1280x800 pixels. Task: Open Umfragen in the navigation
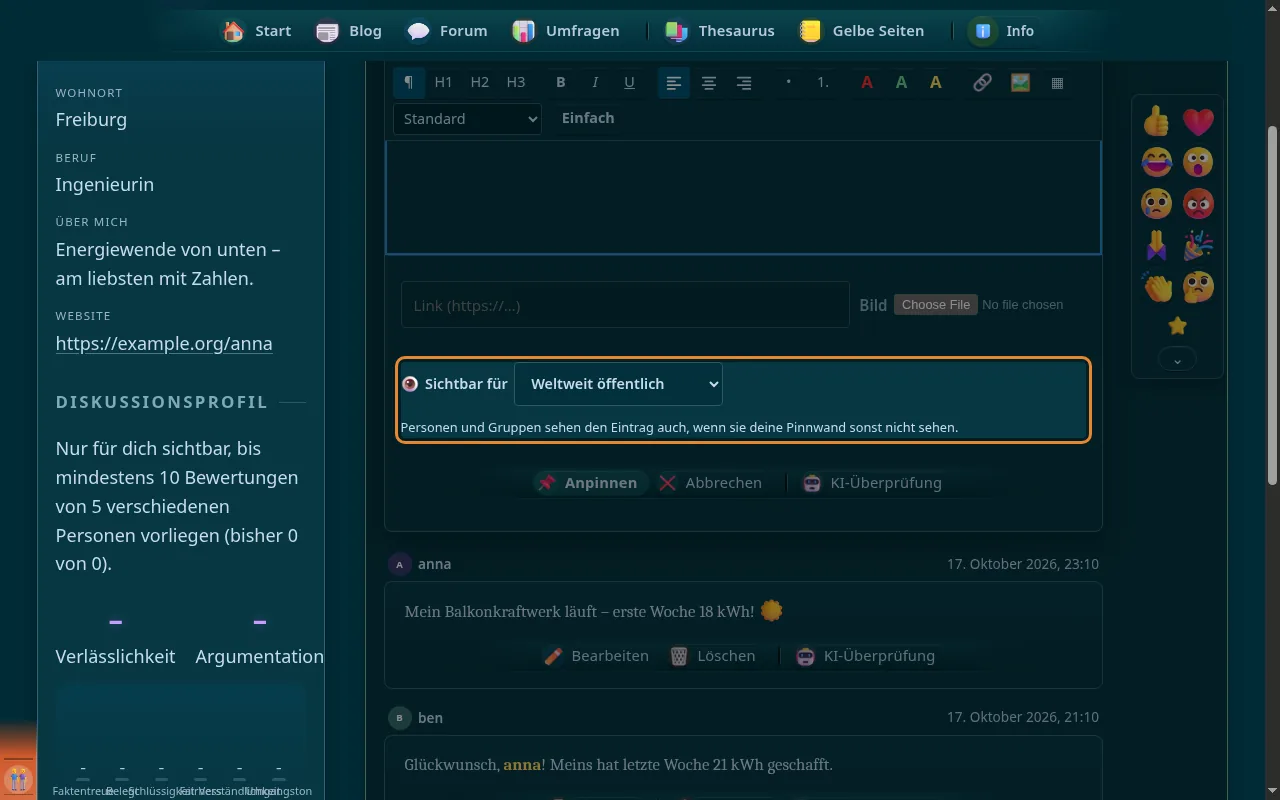pyautogui.click(x=566, y=31)
